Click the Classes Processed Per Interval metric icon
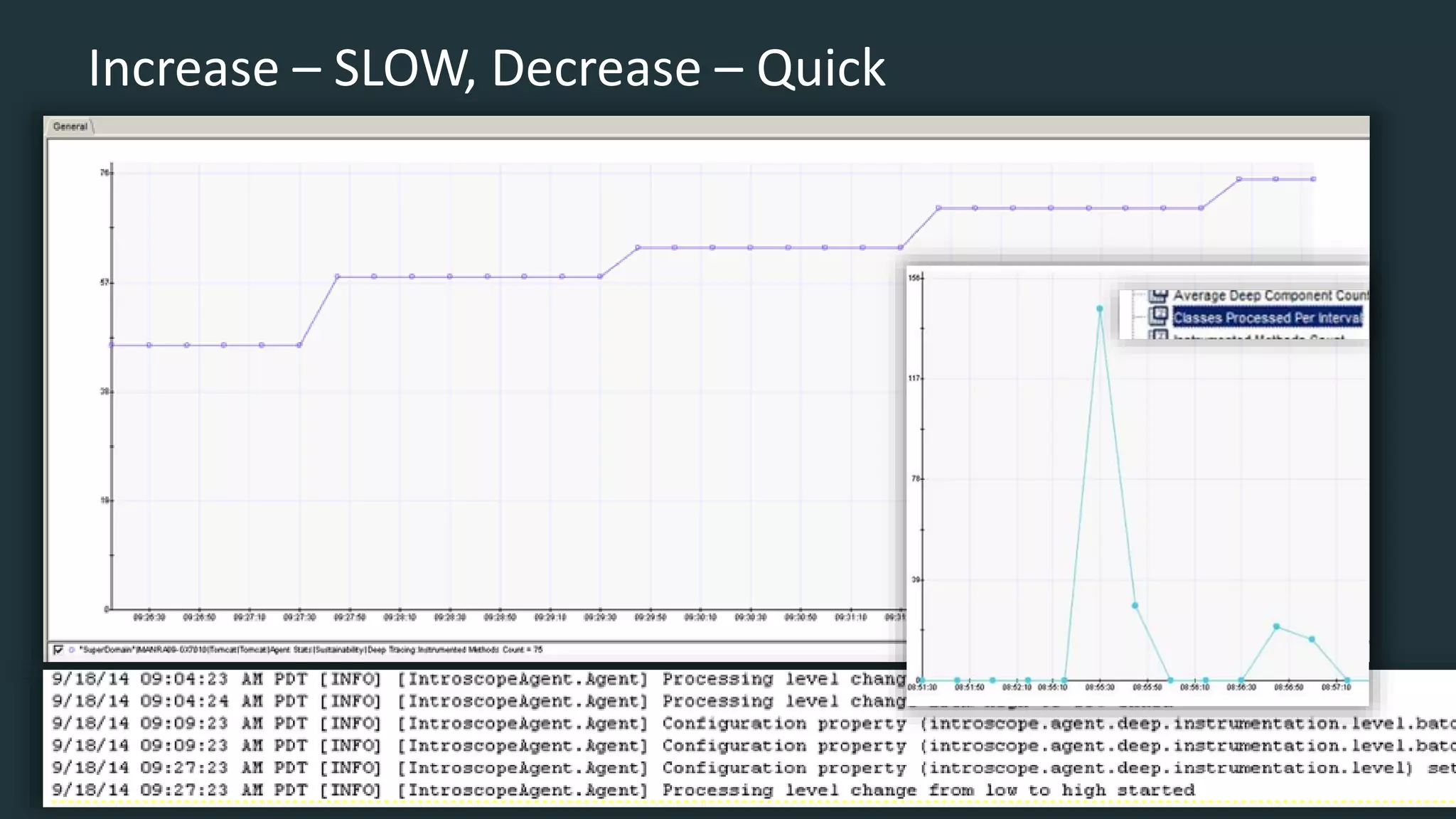 [1159, 316]
